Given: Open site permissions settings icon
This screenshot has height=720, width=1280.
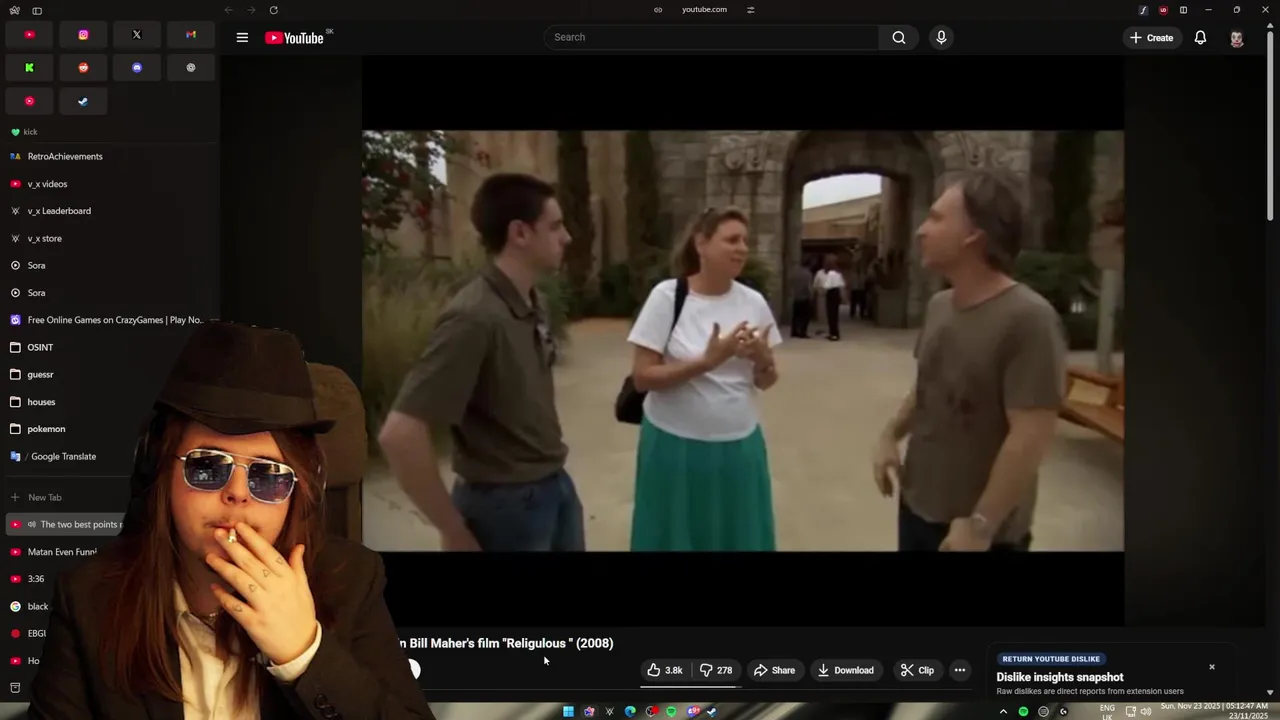Looking at the screenshot, I should point(751,10).
